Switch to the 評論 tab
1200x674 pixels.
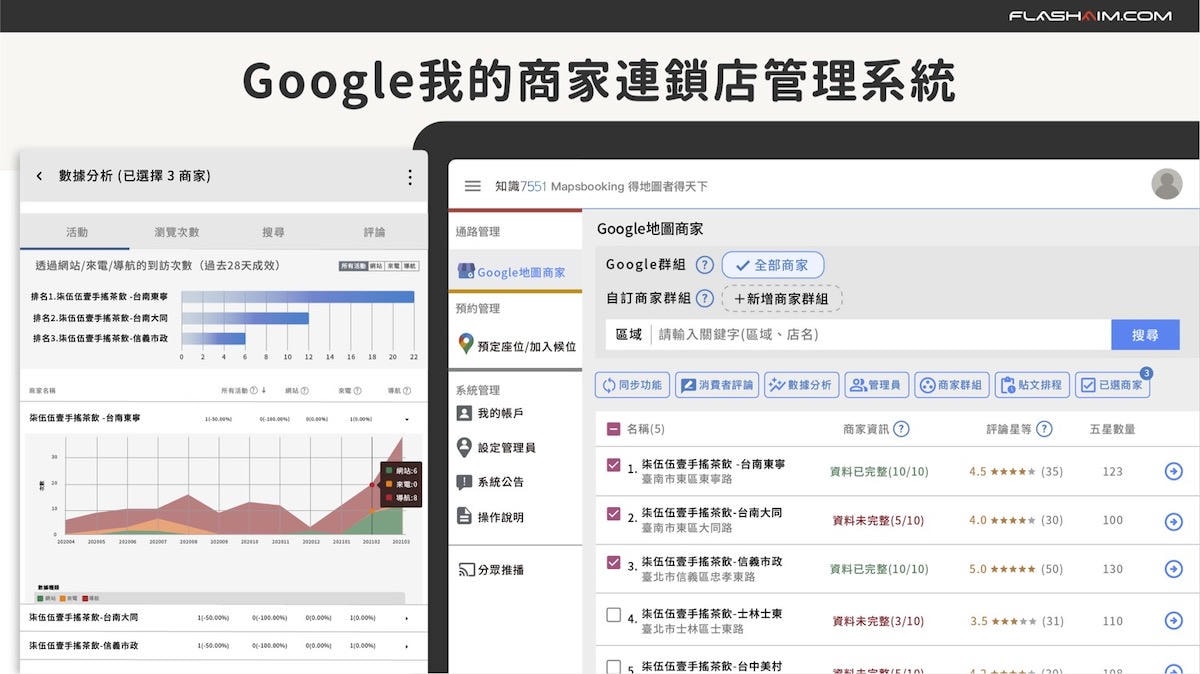374,232
